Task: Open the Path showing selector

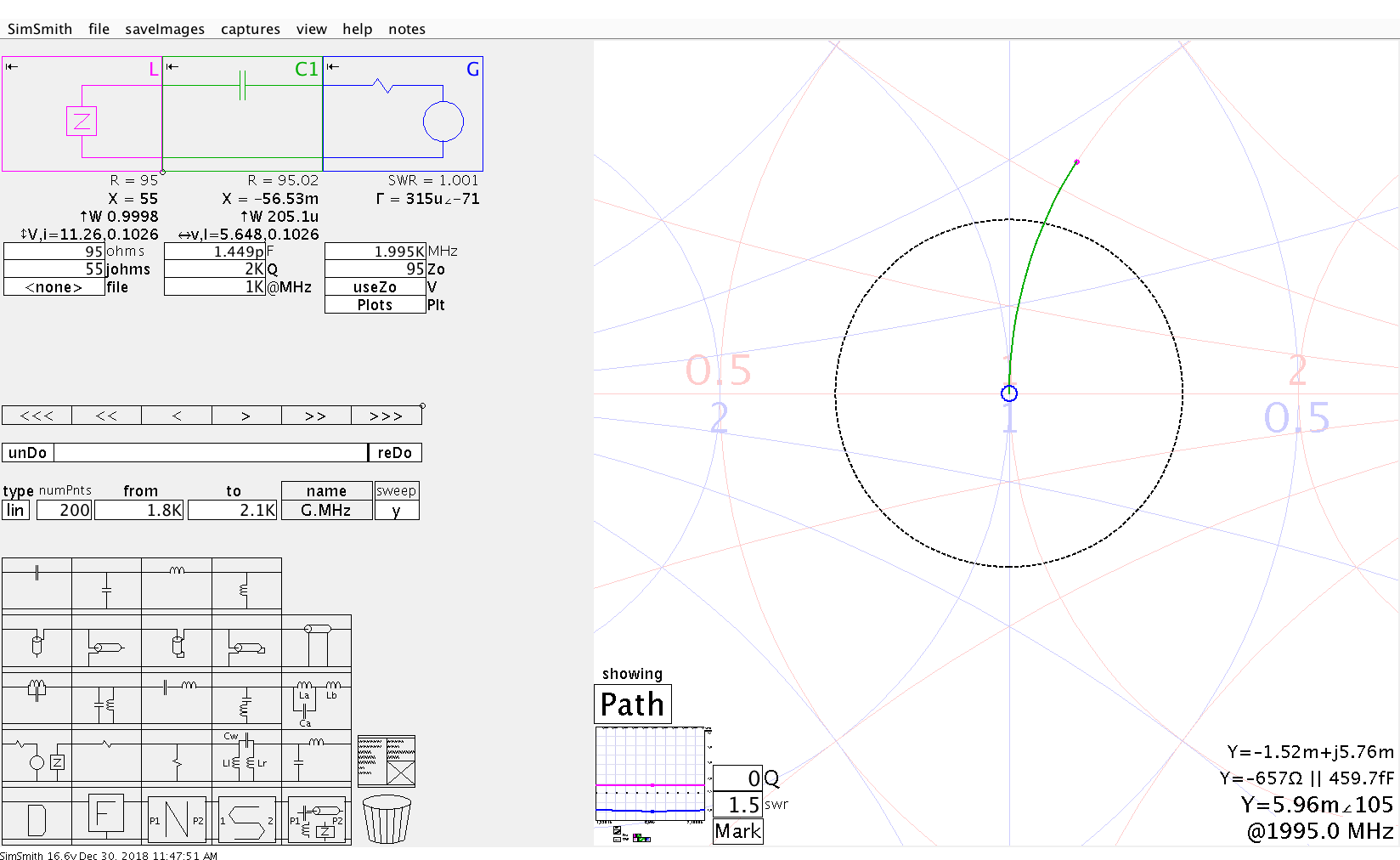Action: pos(632,704)
